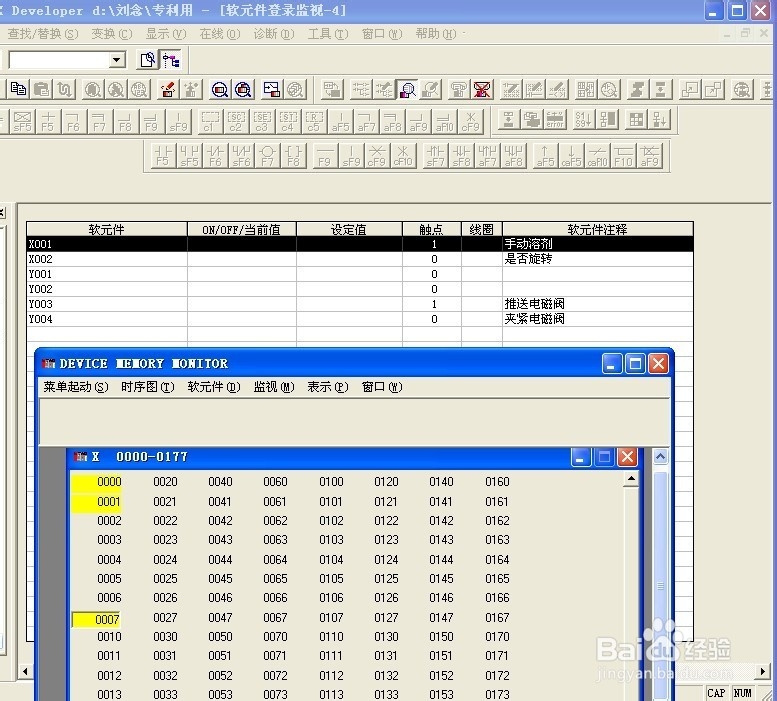Insert normally open contact F5 symbol
The height and width of the screenshot is (701, 777).
click(x=163, y=156)
